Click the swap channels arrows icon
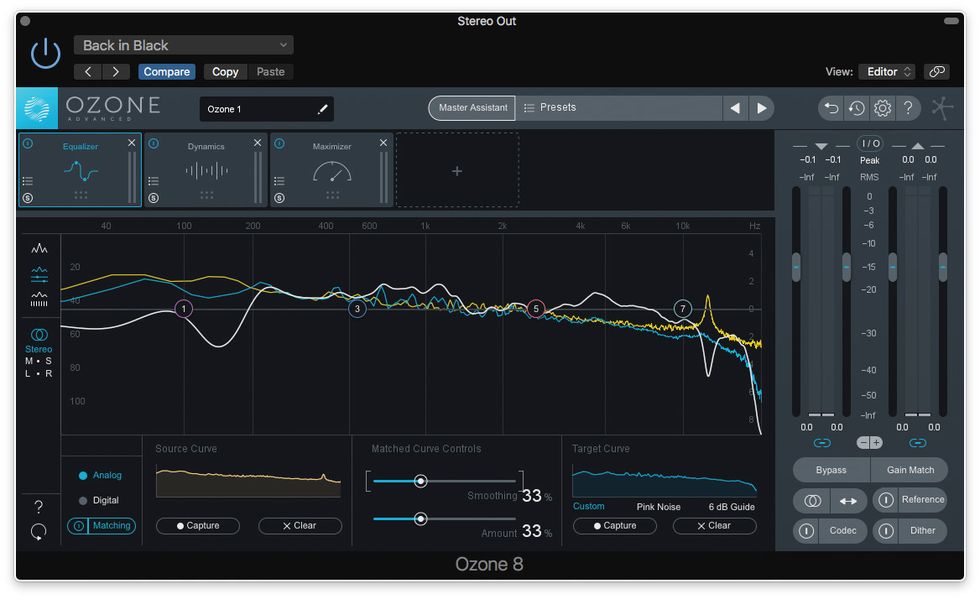The width and height of the screenshot is (980, 599). coord(848,500)
